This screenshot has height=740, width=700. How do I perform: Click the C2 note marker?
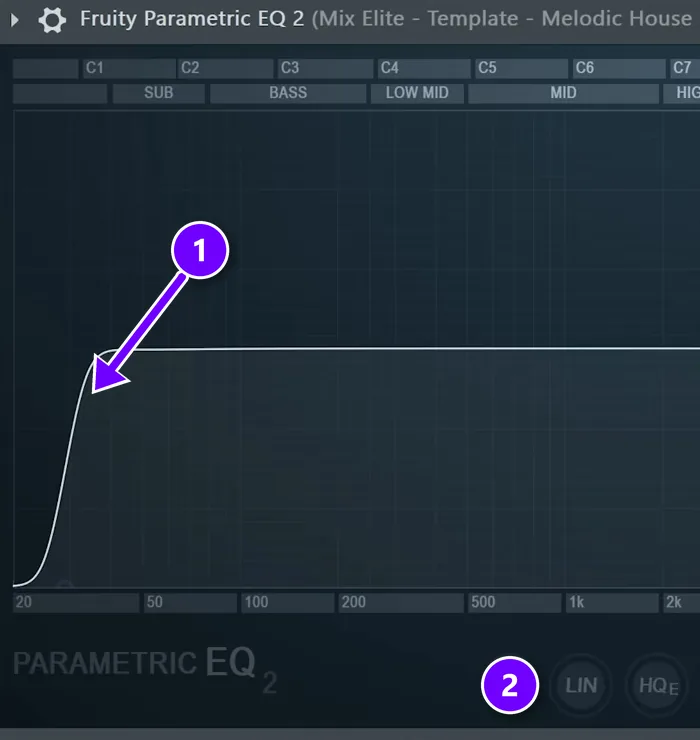226,68
